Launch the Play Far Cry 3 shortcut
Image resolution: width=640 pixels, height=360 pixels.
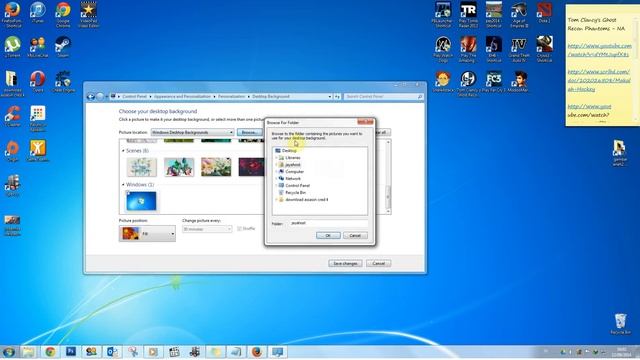(x=493, y=82)
